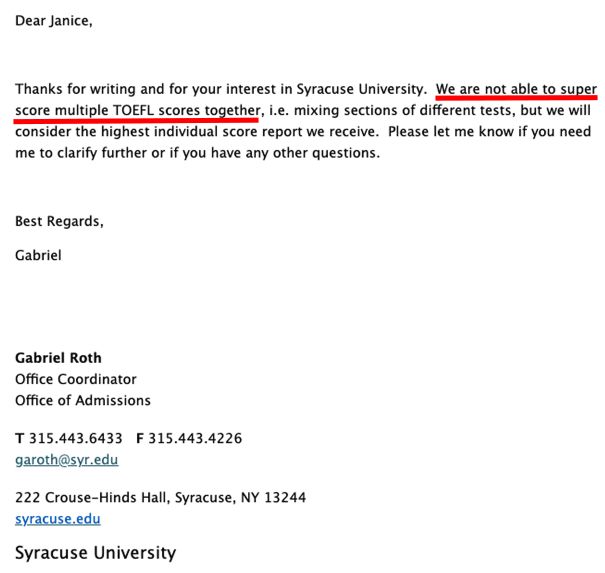Click the bold name "Gabriel Roth"
The height and width of the screenshot is (573, 605).
coord(58,358)
